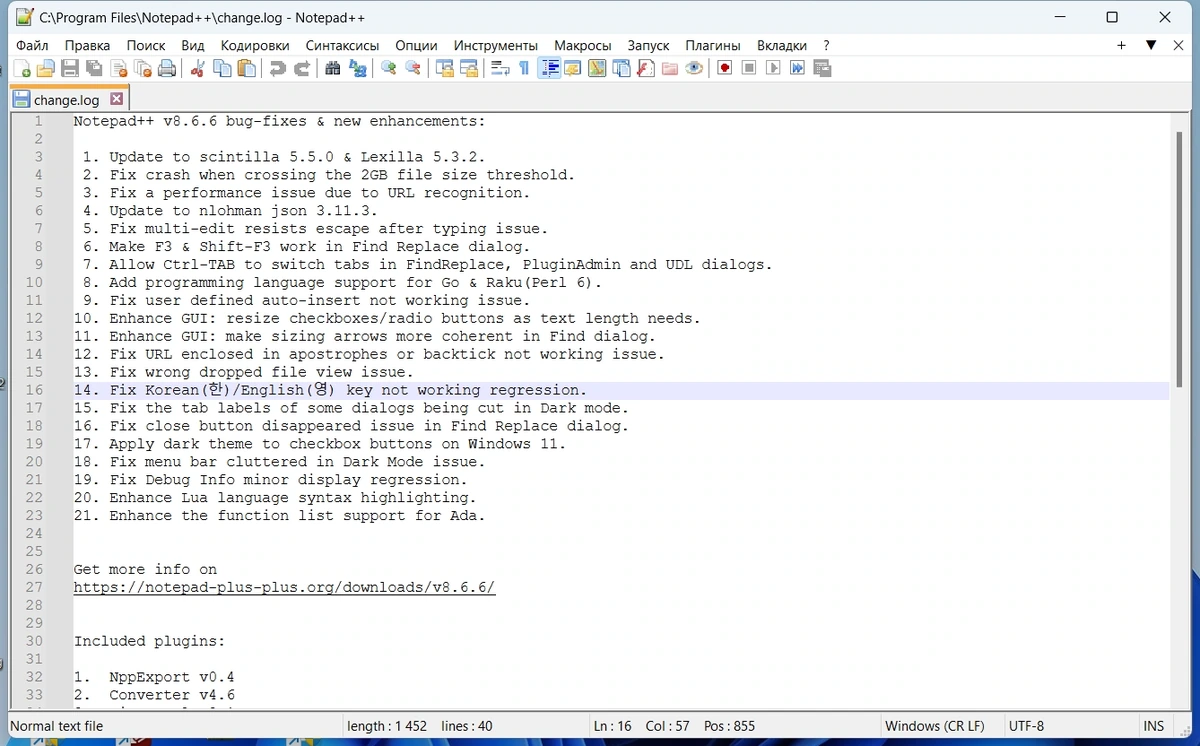Viewport: 1200px width, 746px height.
Task: Click the Paste clipboard icon
Action: 246,68
